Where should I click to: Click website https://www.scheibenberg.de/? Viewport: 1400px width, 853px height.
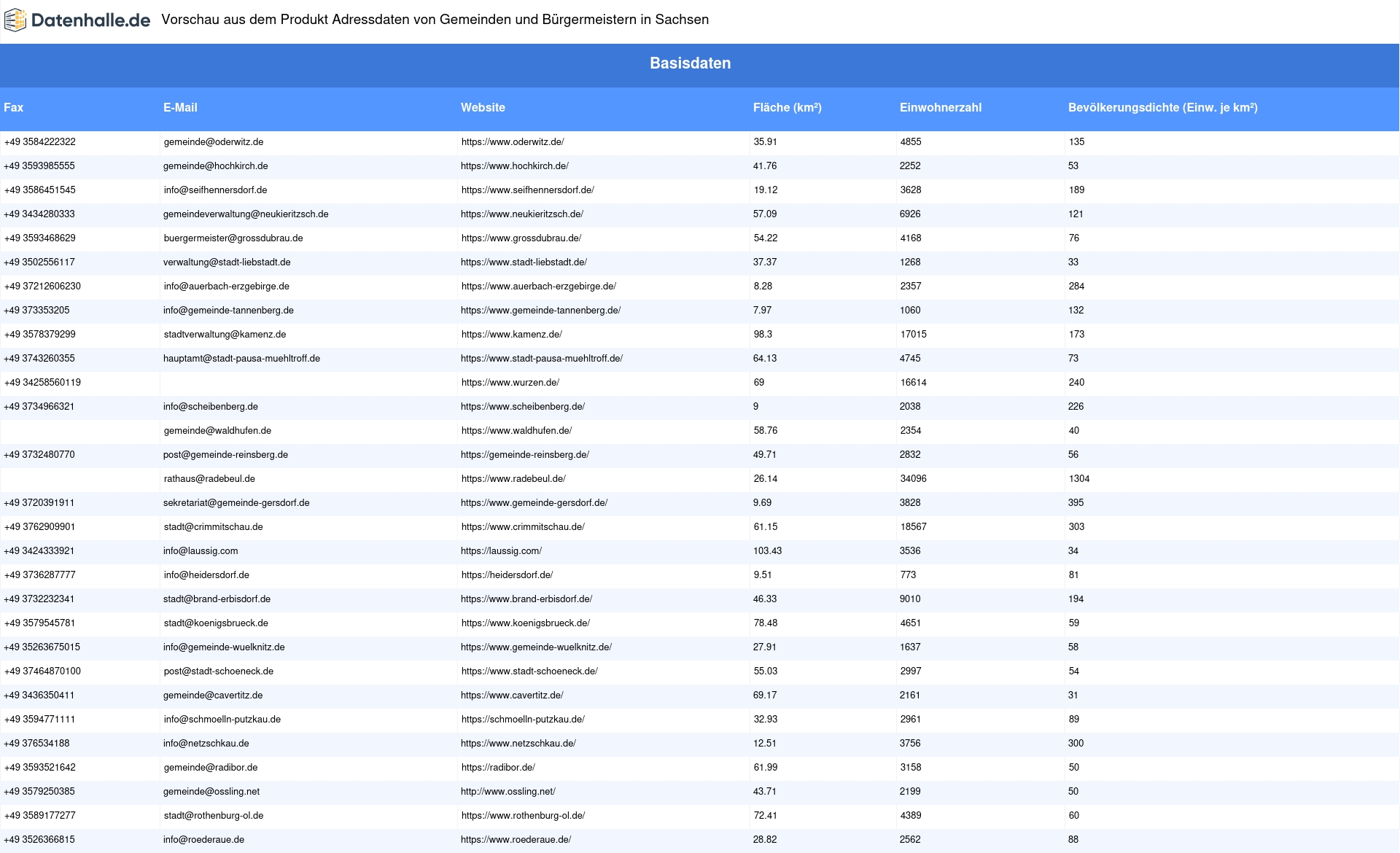(523, 407)
